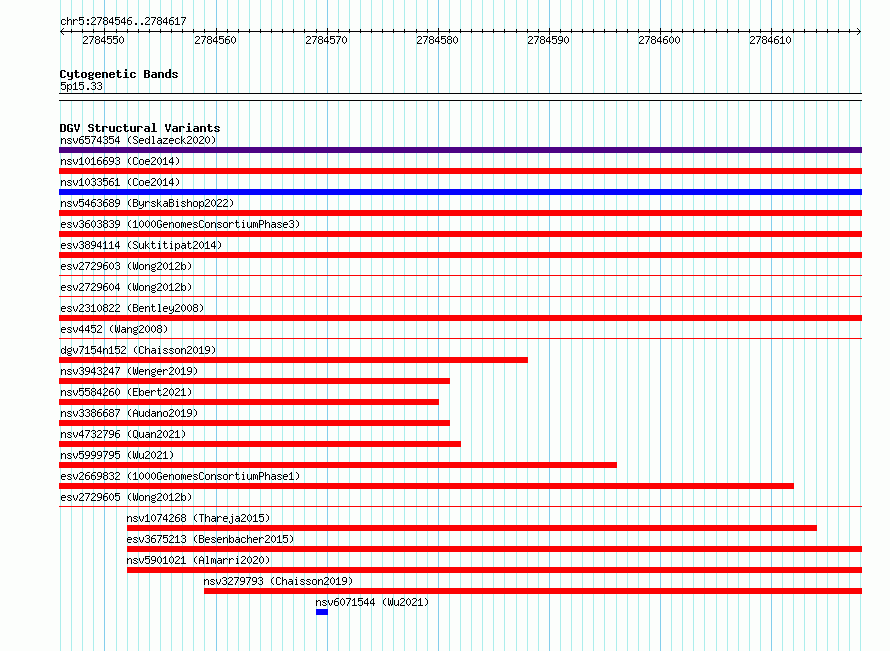Select the red bar under nsv3943247
The image size is (890, 651).
[x=254, y=381]
